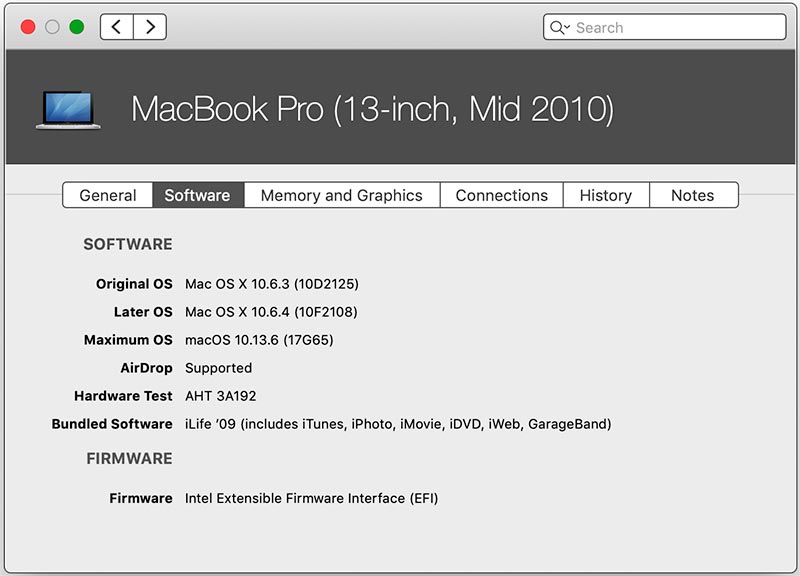This screenshot has width=800, height=576.
Task: Click the 'Firmware' row label
Action: coord(141,498)
